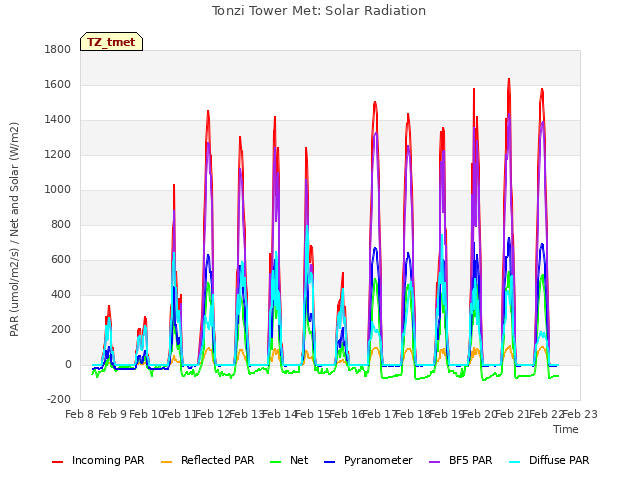Image resolution: width=640 pixels, height=480 pixels.
Task: Click the Feb 9 x-axis tick label
Action: 113,414
